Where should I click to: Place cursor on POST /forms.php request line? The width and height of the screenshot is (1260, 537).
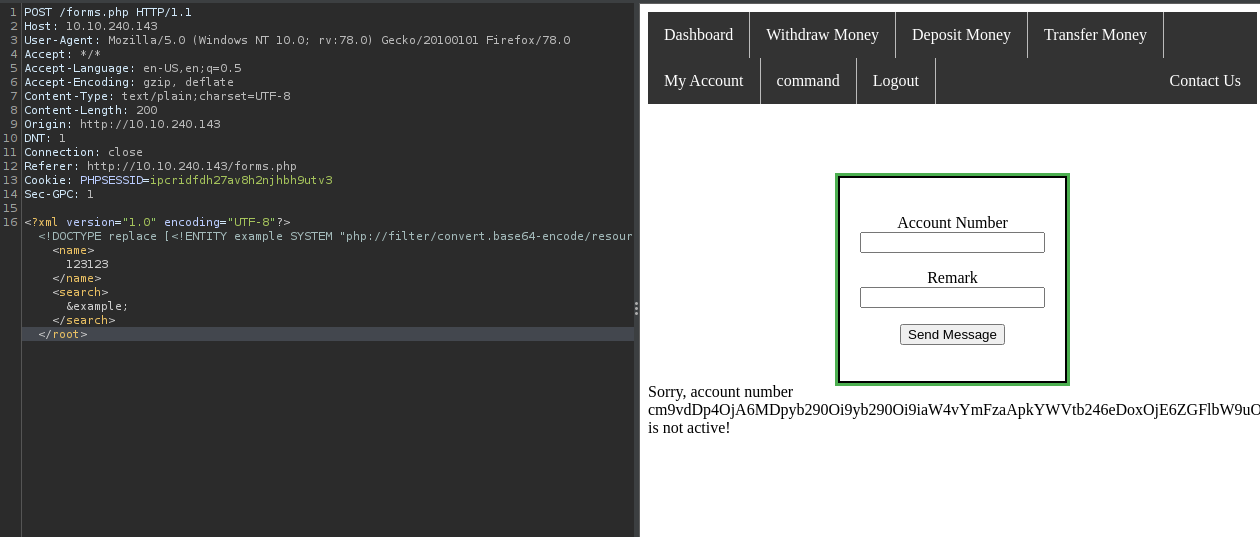[108, 12]
